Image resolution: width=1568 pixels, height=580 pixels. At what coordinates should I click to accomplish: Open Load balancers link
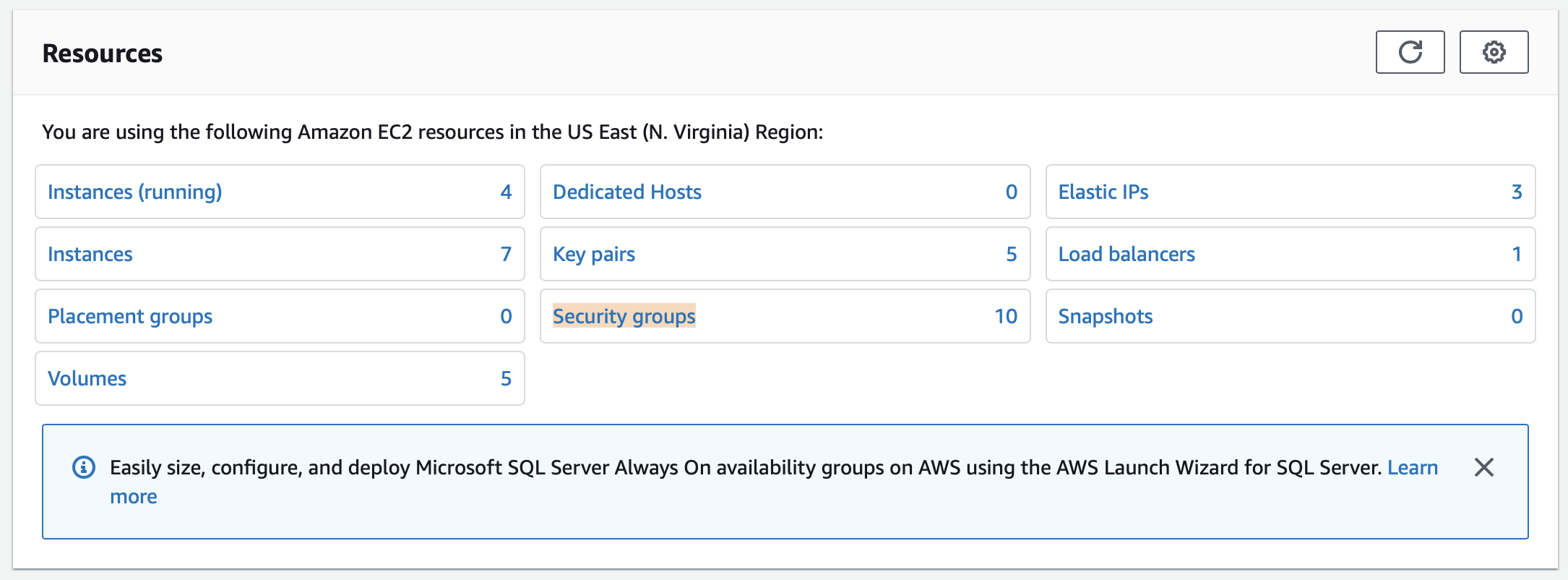pos(1127,255)
